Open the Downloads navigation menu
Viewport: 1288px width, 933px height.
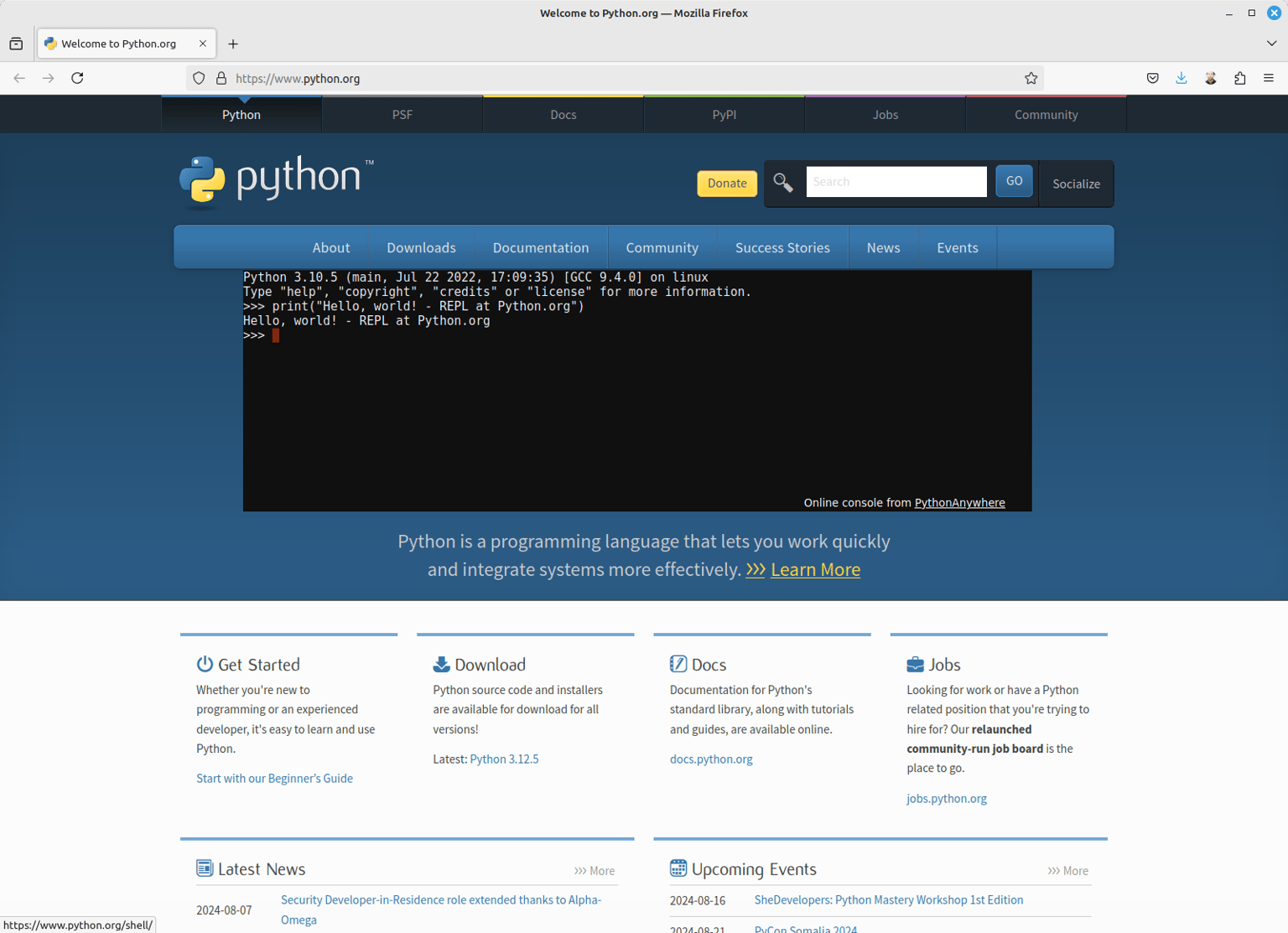pos(422,247)
